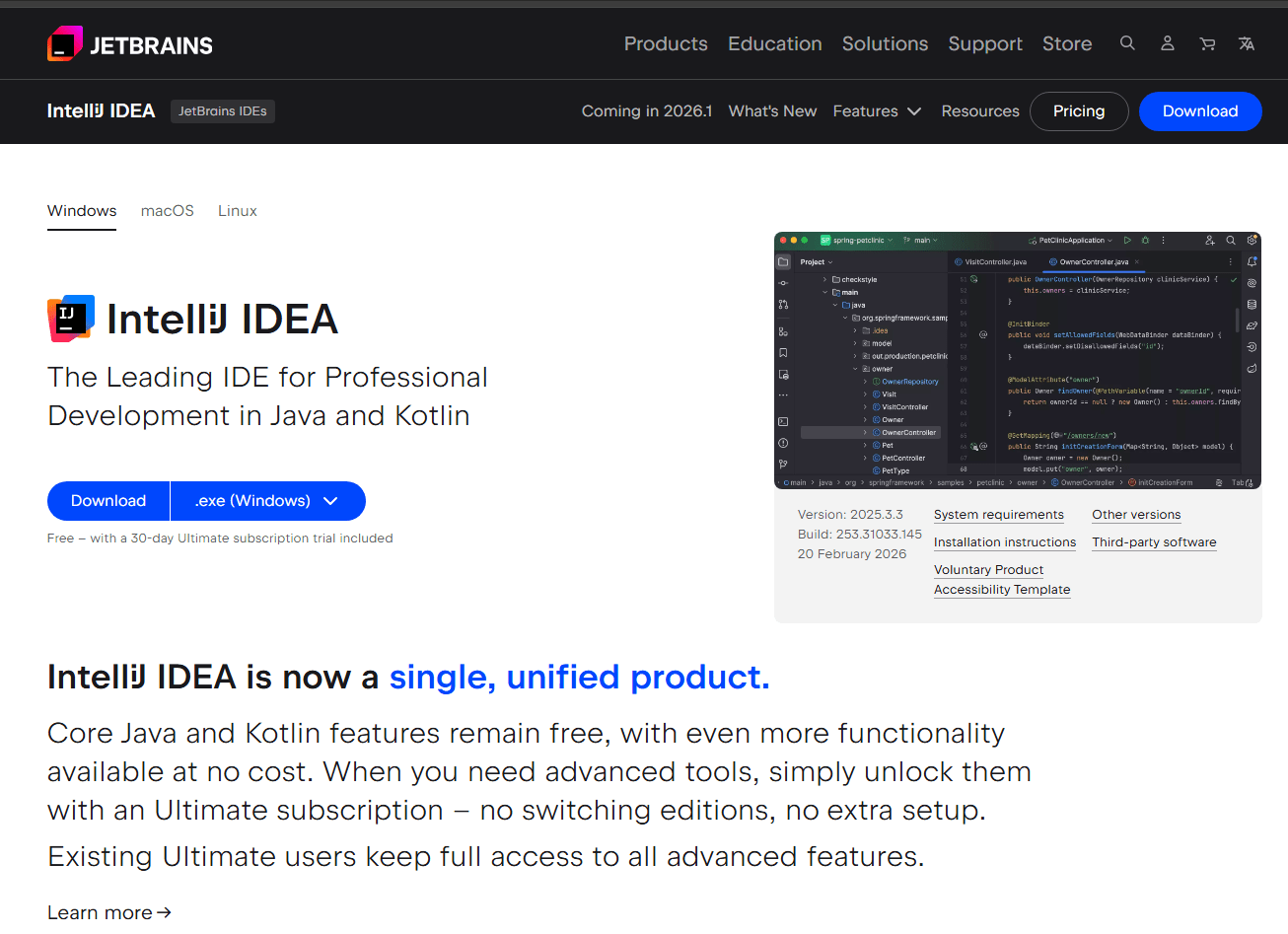Open the Resources page
Screen dimensions: 1288x934
(980, 111)
